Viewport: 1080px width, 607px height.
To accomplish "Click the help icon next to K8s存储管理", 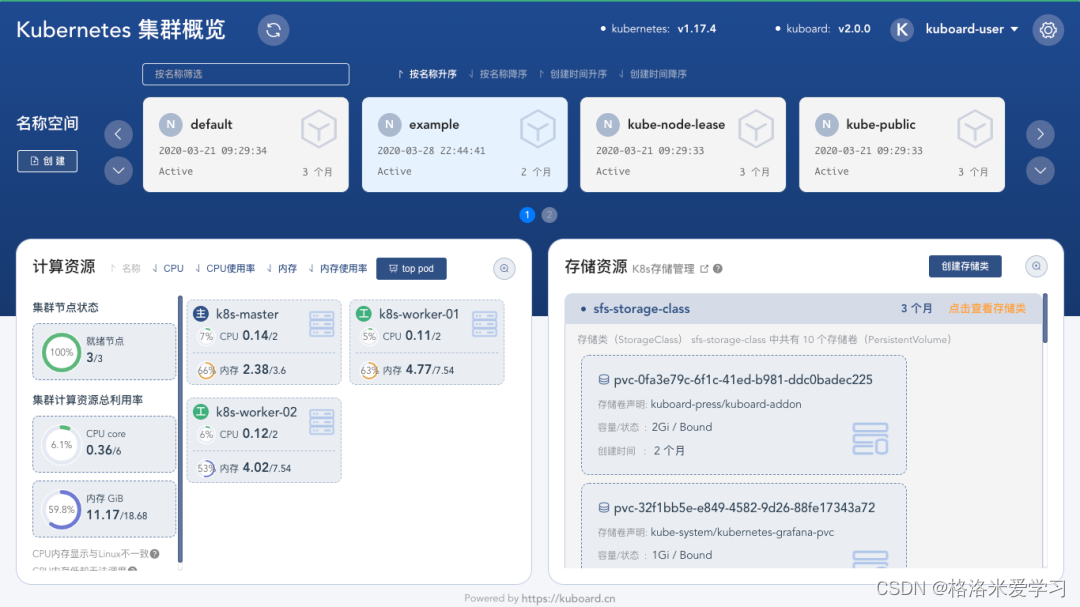I will [x=717, y=269].
